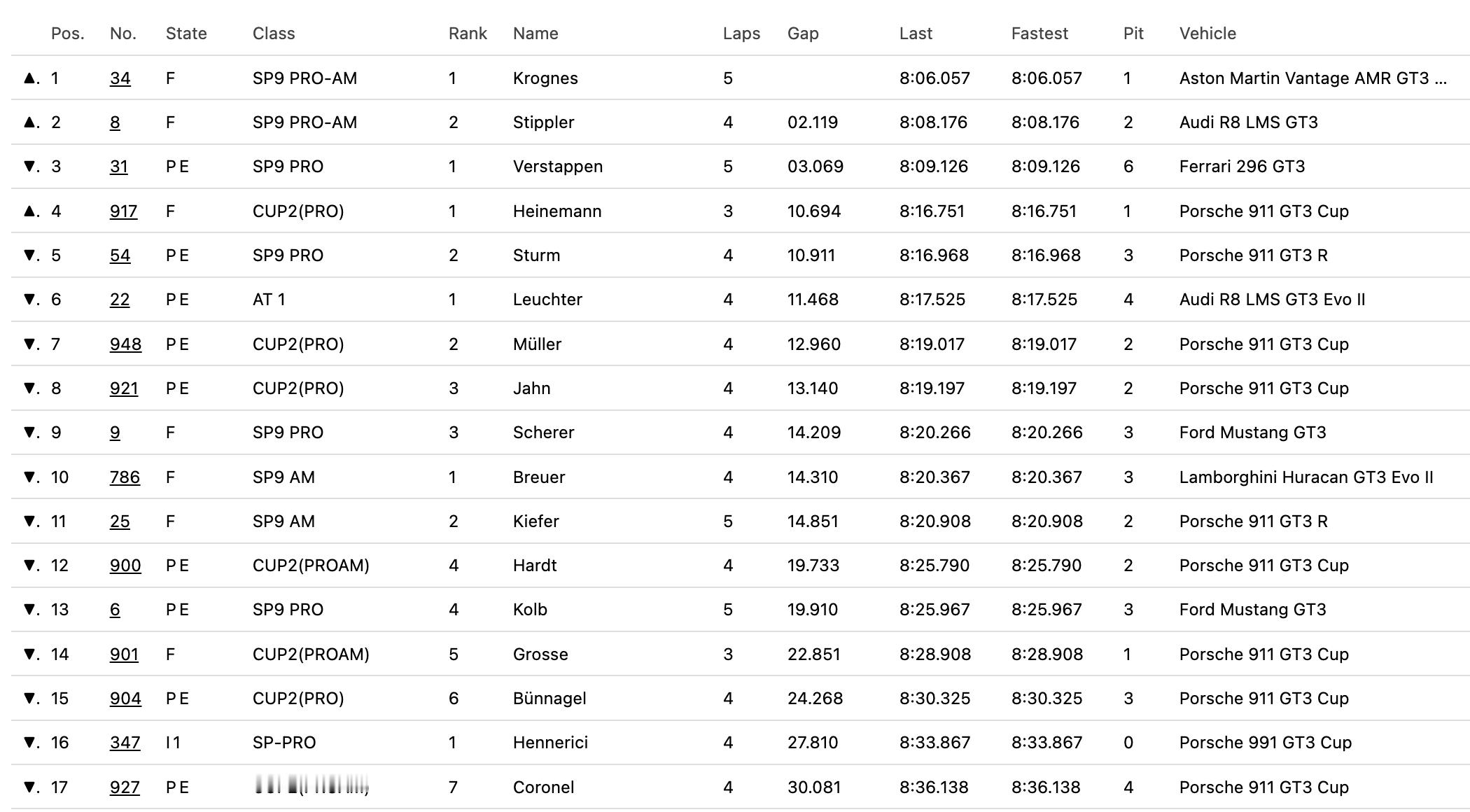Click the down arrow in Leuchter's row
Viewport: 1470px width, 812px height.
(29, 300)
